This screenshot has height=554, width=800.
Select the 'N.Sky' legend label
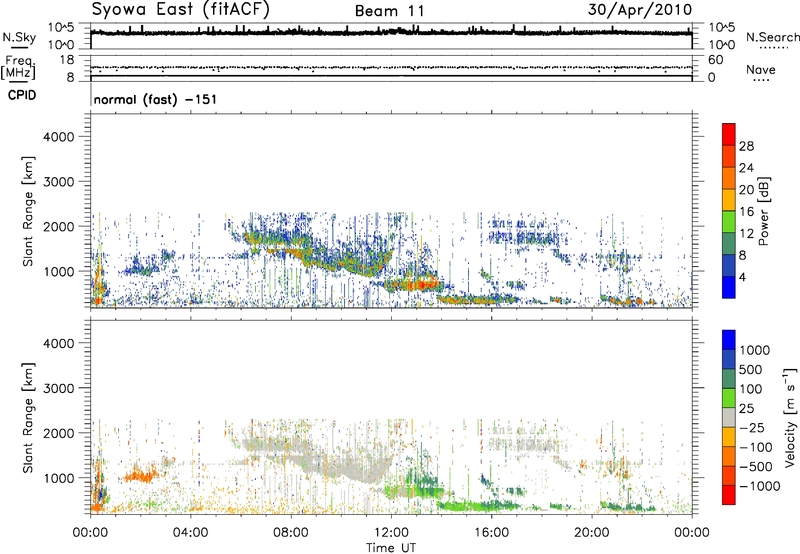tap(19, 37)
